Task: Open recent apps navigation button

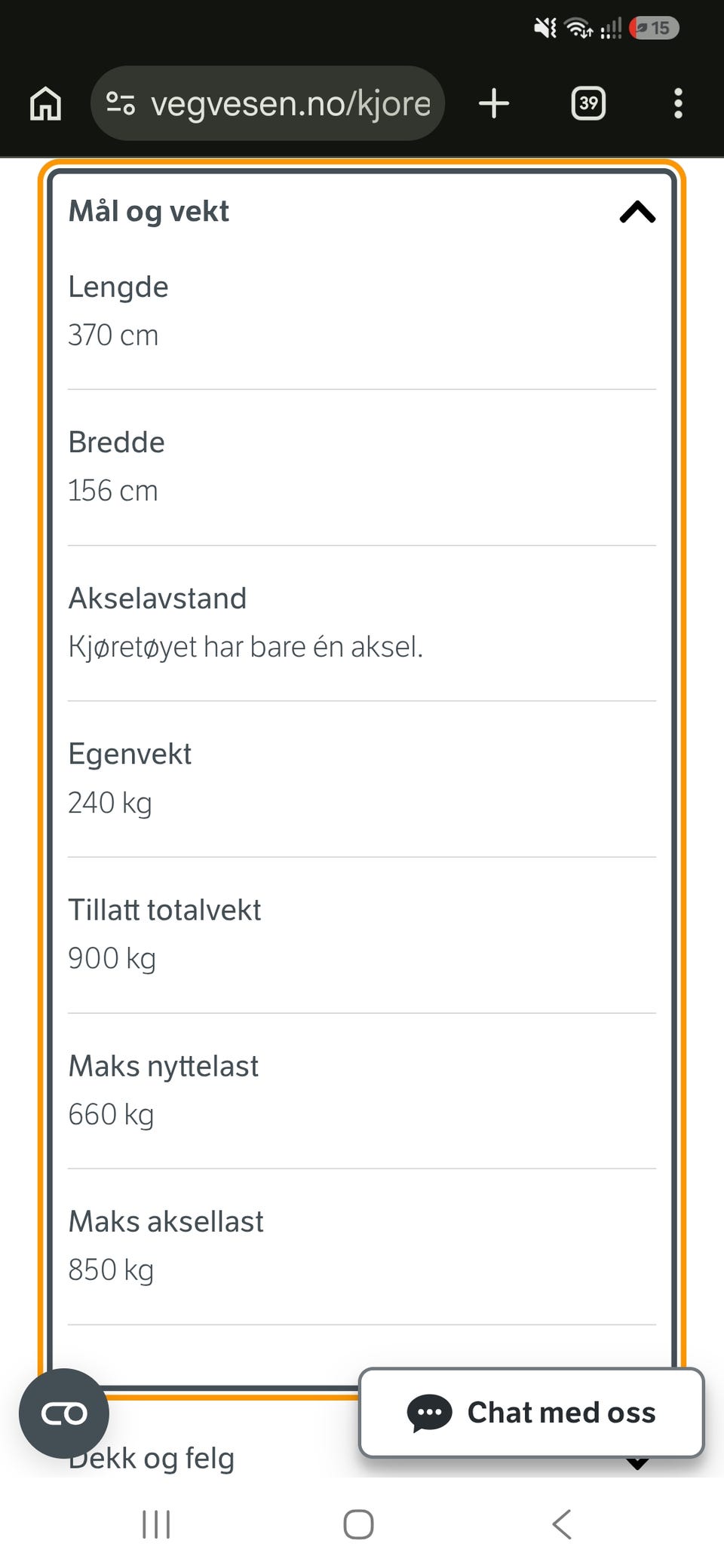Action: click(x=156, y=1524)
